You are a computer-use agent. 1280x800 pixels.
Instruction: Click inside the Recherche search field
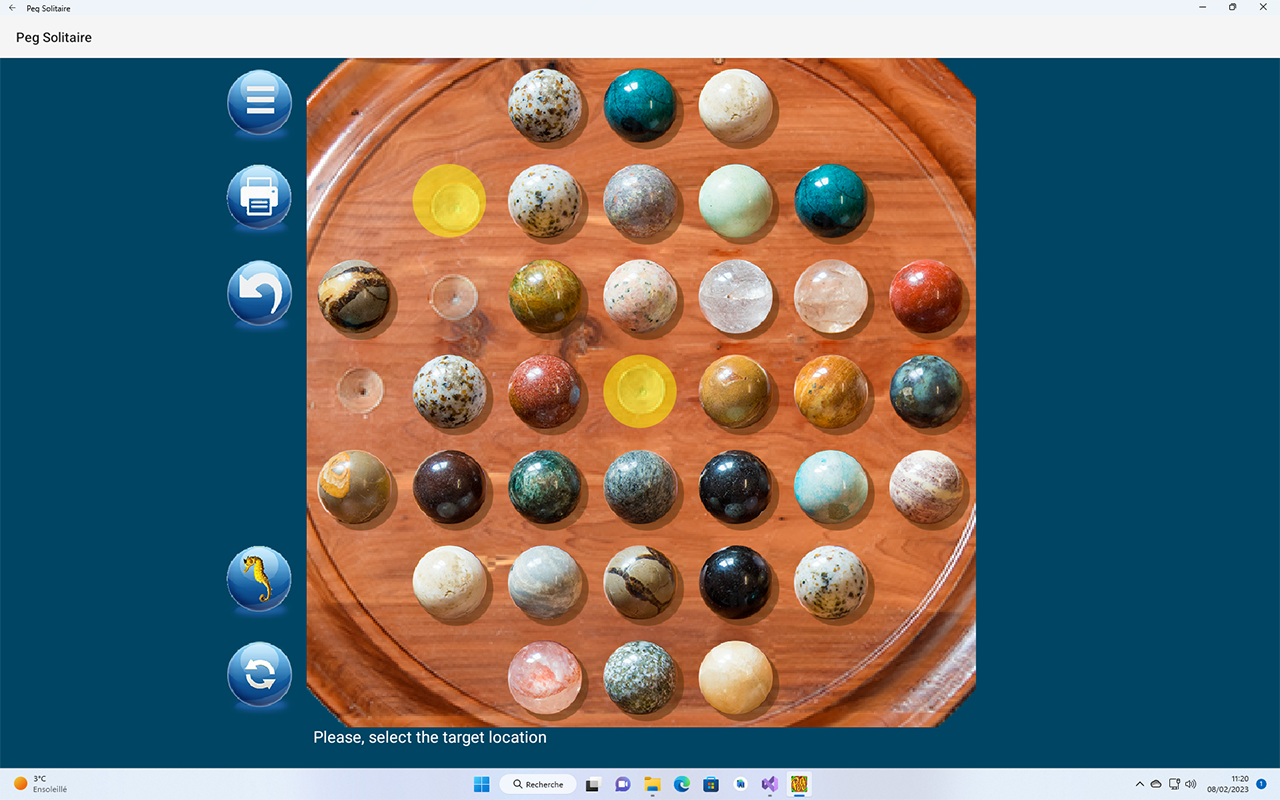pyautogui.click(x=537, y=784)
